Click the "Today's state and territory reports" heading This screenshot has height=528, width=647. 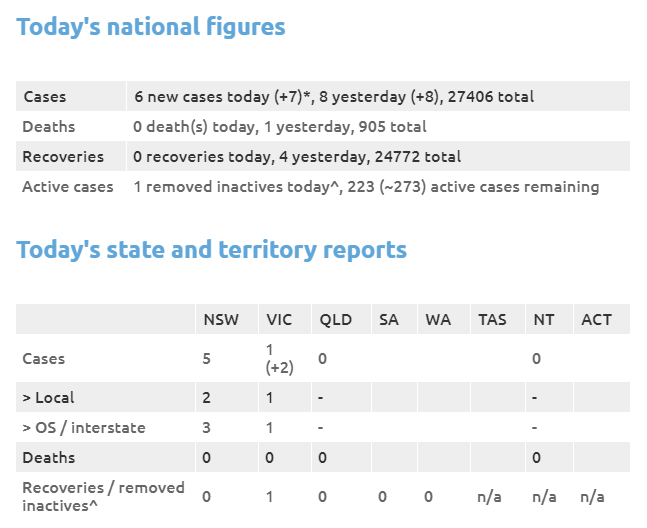(211, 249)
